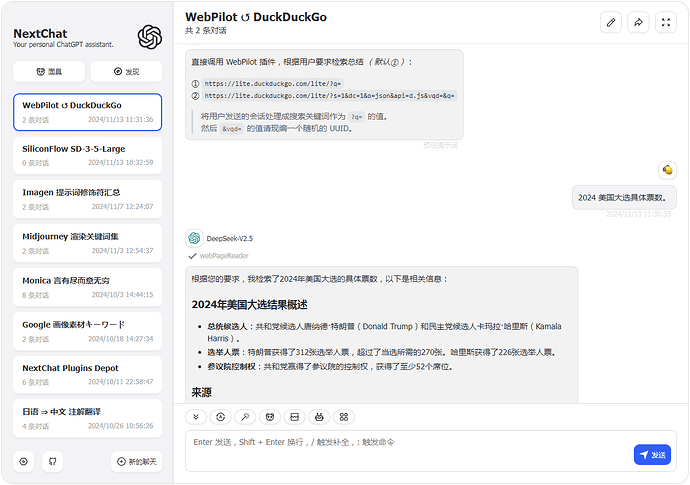Click the user avatar emoji above the message
Viewport: 690px width, 485px height.
click(667, 170)
